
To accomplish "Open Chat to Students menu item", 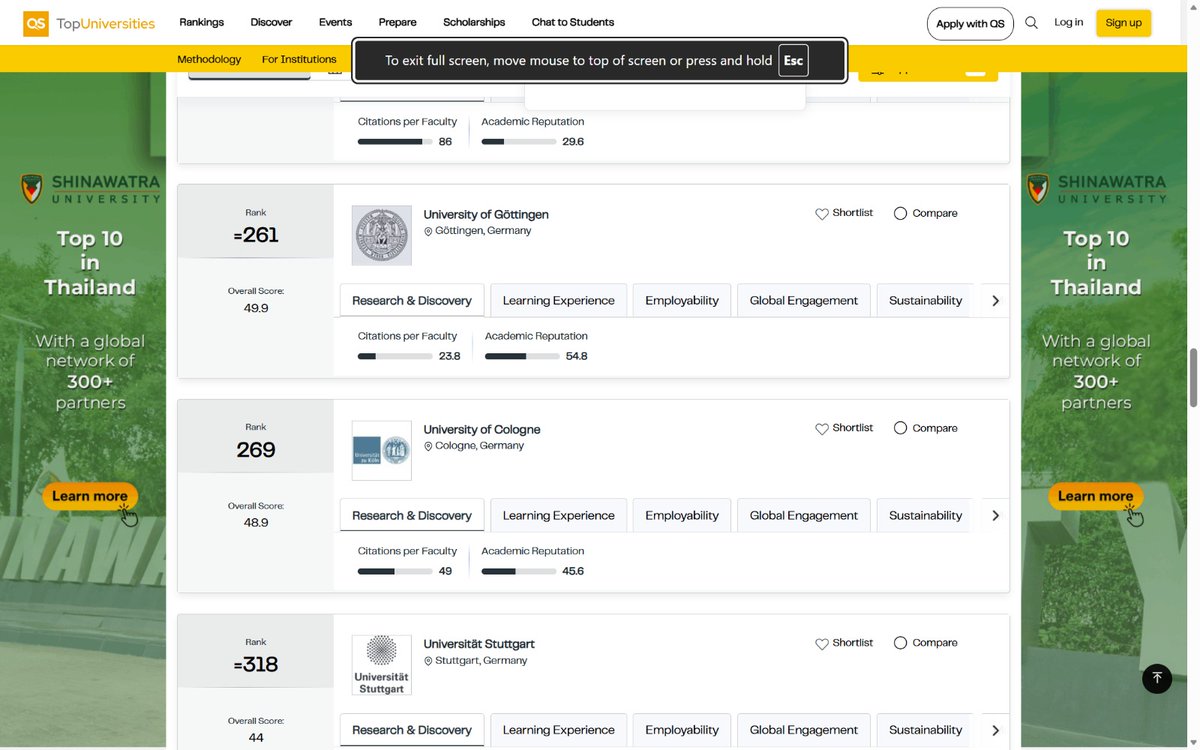I will click(573, 22).
